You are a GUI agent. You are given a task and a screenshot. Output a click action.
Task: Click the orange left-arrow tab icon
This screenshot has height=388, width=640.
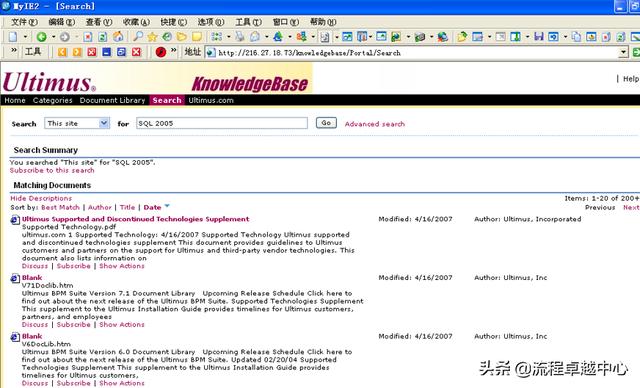62,52
